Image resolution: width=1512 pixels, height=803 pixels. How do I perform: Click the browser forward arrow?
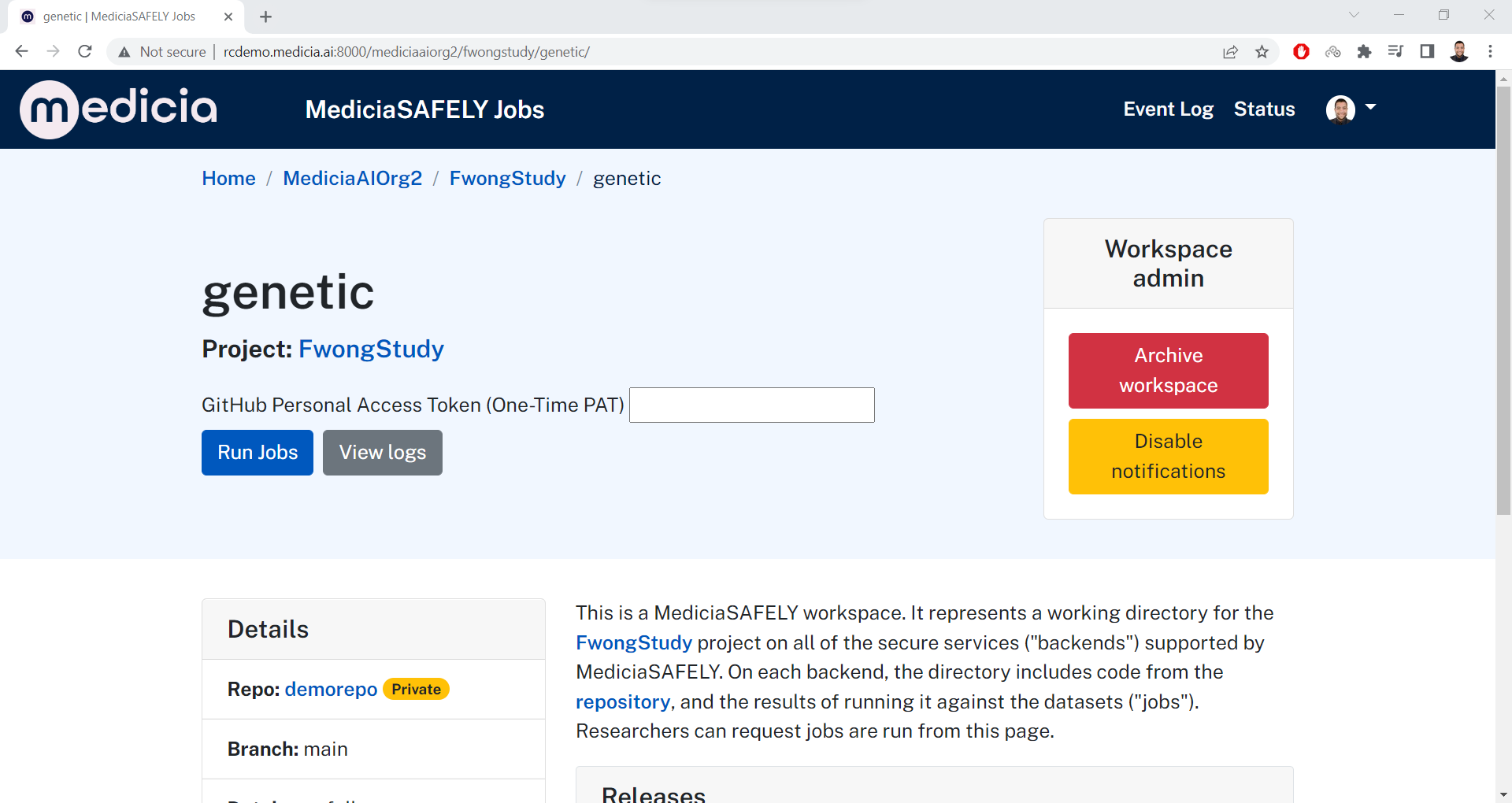coord(53,51)
